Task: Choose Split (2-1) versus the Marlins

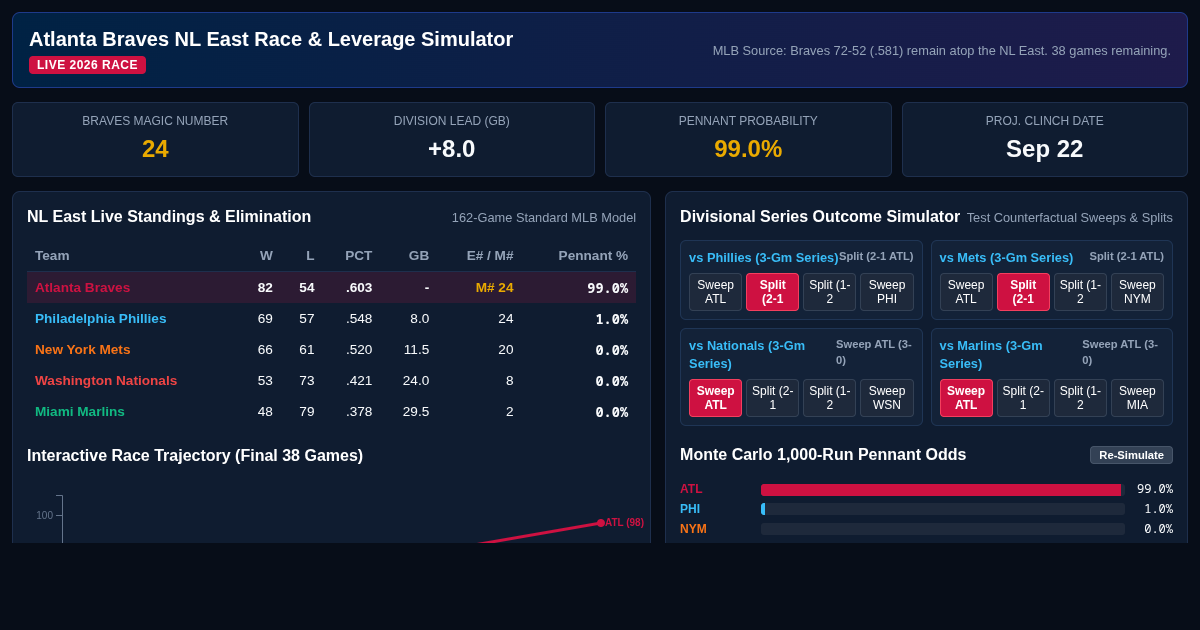Action: [x=1023, y=398]
